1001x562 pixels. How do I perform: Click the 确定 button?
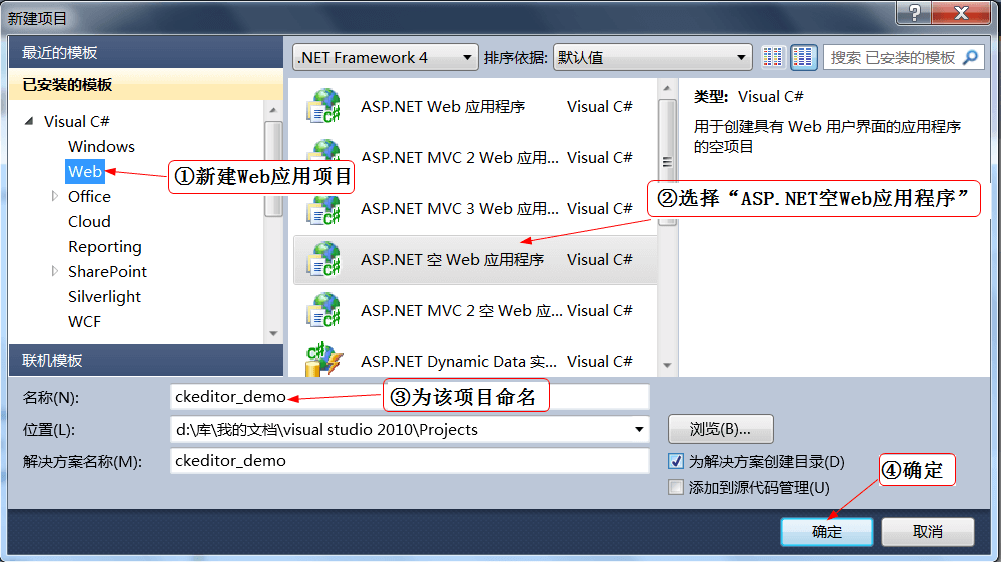[827, 531]
